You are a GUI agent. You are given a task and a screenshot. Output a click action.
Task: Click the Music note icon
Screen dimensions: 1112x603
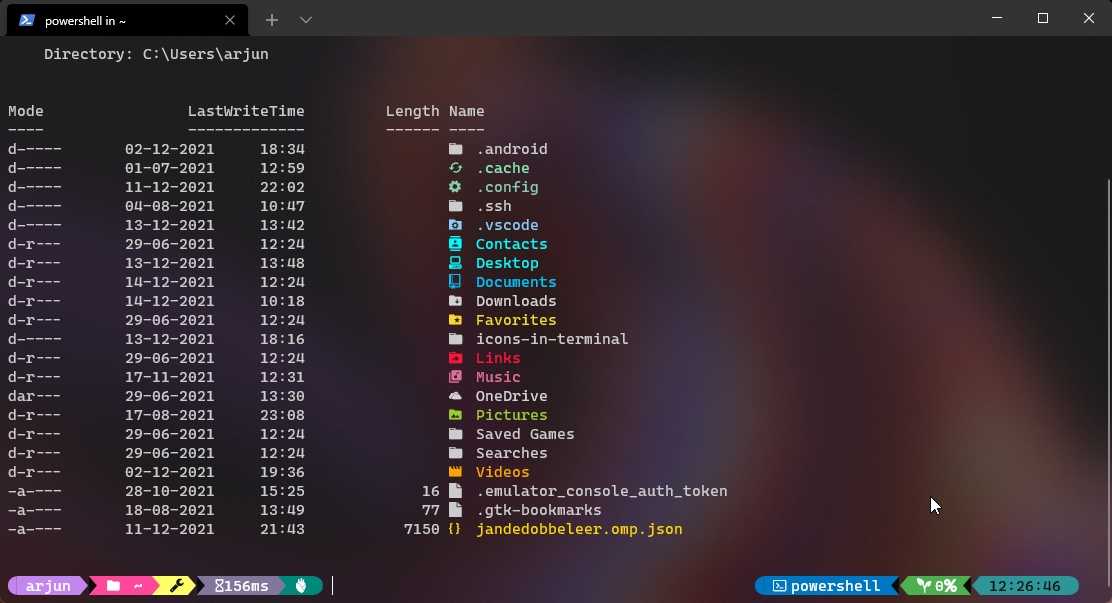[455, 377]
